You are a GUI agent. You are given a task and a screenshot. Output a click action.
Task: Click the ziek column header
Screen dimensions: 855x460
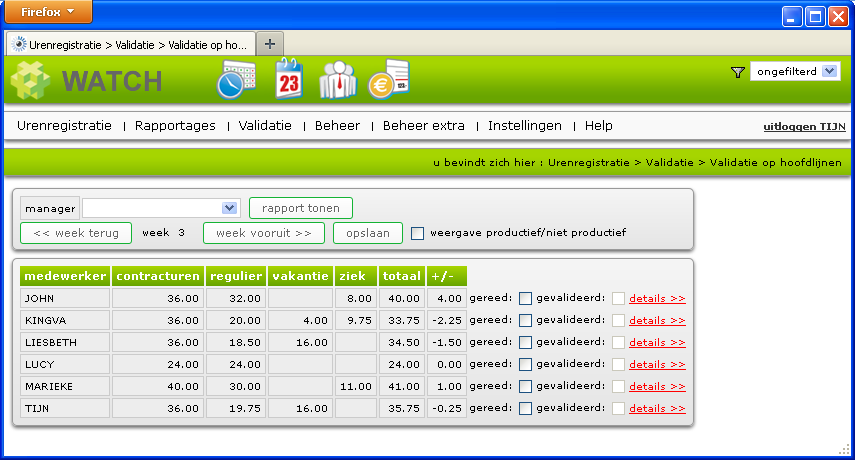click(x=356, y=276)
